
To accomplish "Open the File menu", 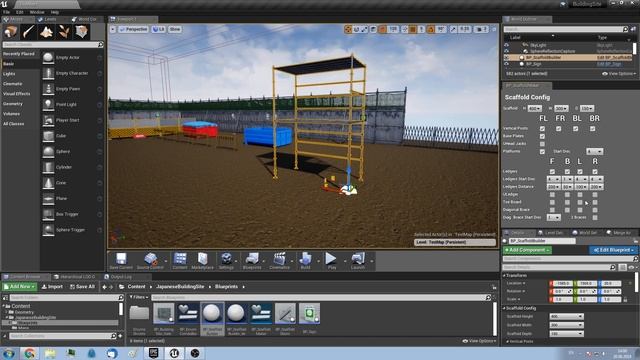I will (x=7, y=12).
